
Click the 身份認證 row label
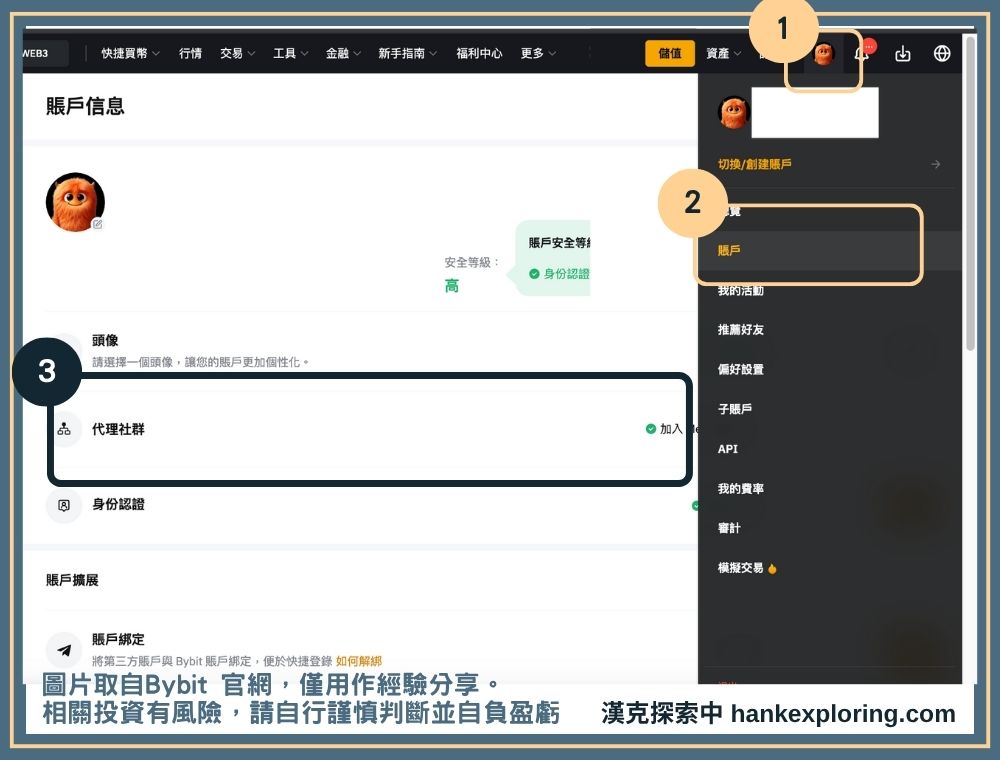pyautogui.click(x=118, y=504)
